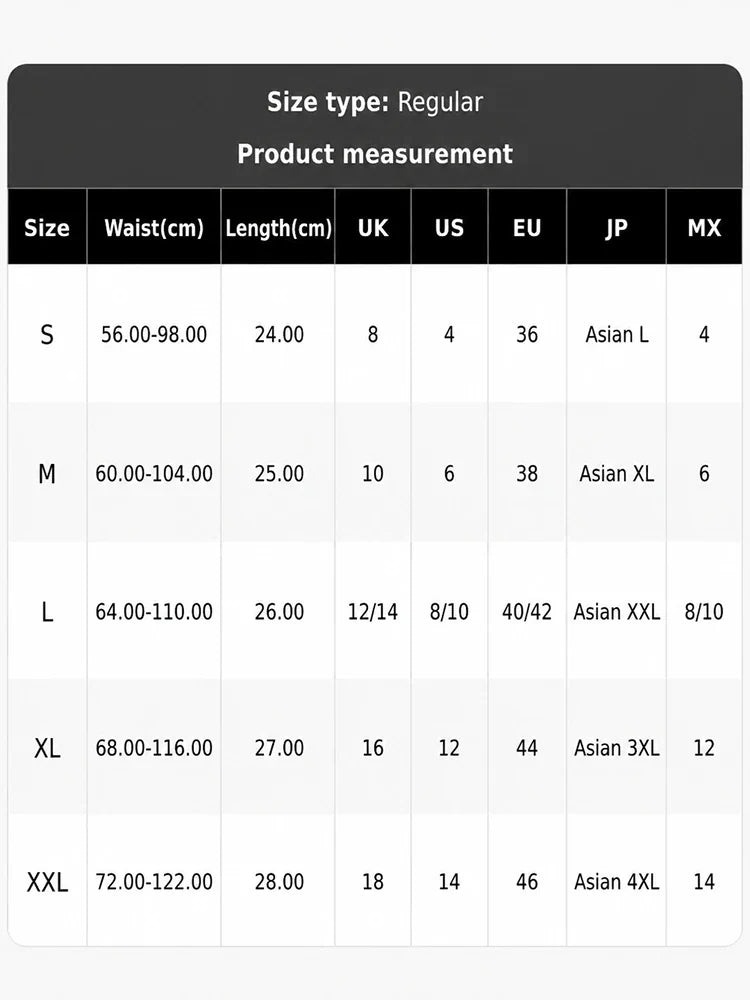Click the Size column header
Viewport: 750px width, 1000px height.
pos(47,228)
